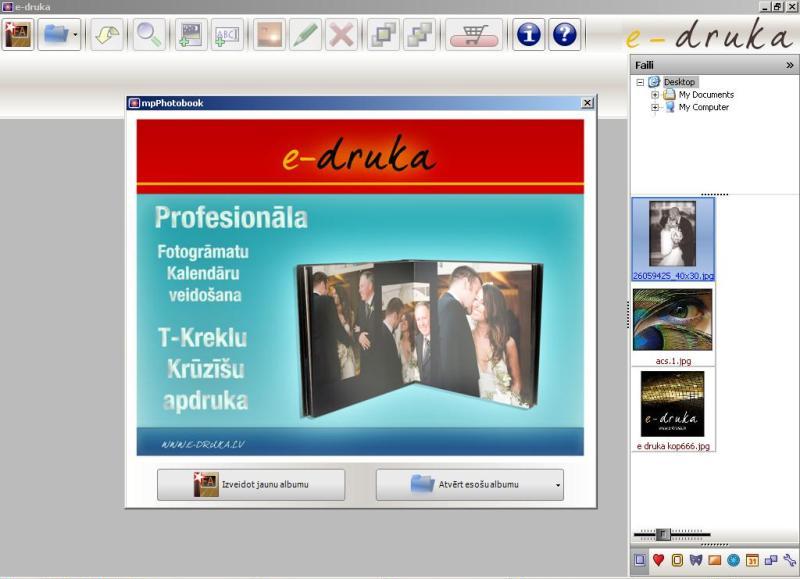This screenshot has width=800, height=579.
Task: Click the e-druka promotional banner image
Action: click(360, 287)
